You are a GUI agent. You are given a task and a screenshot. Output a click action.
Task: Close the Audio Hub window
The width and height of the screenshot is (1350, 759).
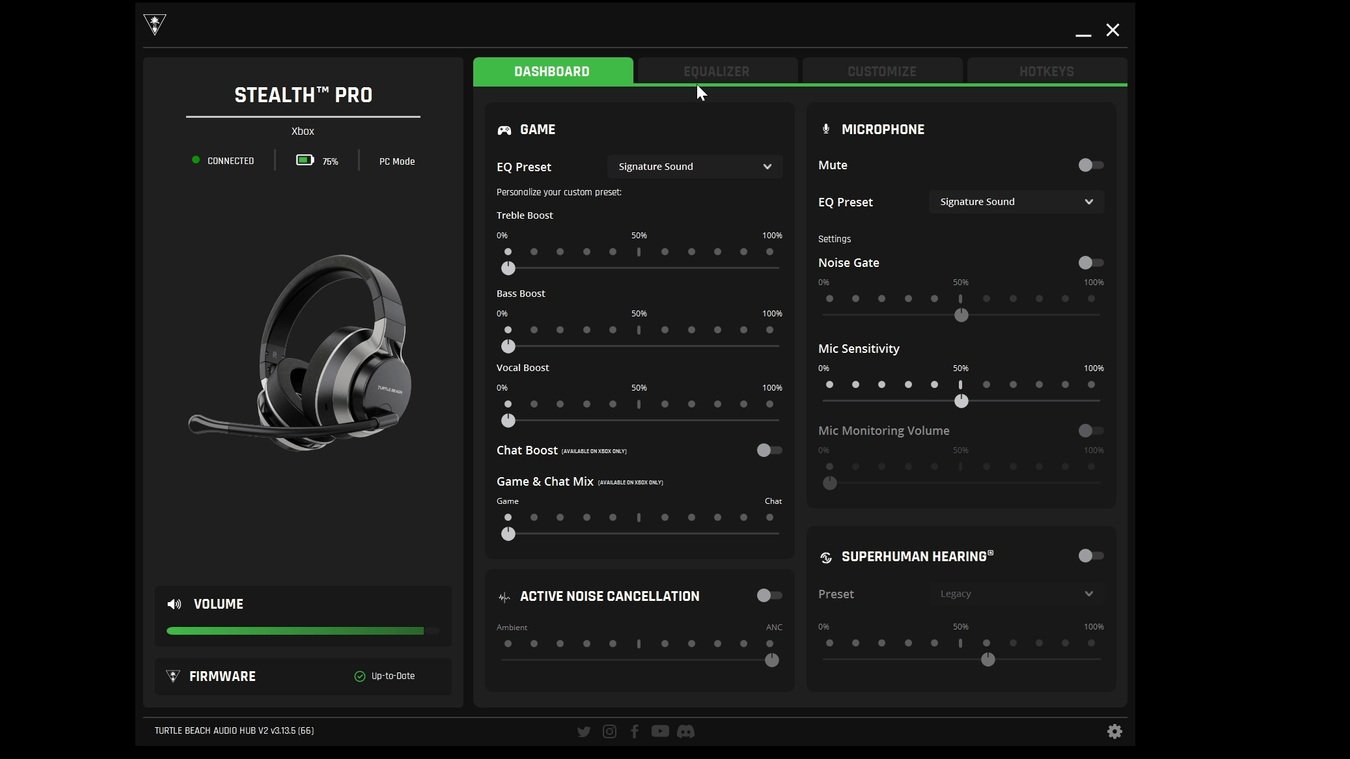pyautogui.click(x=1113, y=30)
